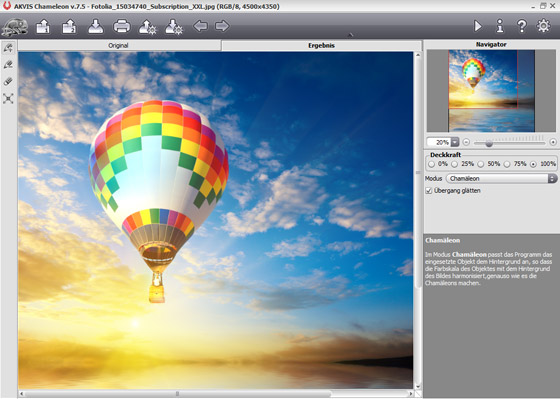Save the fragment using the download gear icon
560x399 pixels.
tap(174, 27)
